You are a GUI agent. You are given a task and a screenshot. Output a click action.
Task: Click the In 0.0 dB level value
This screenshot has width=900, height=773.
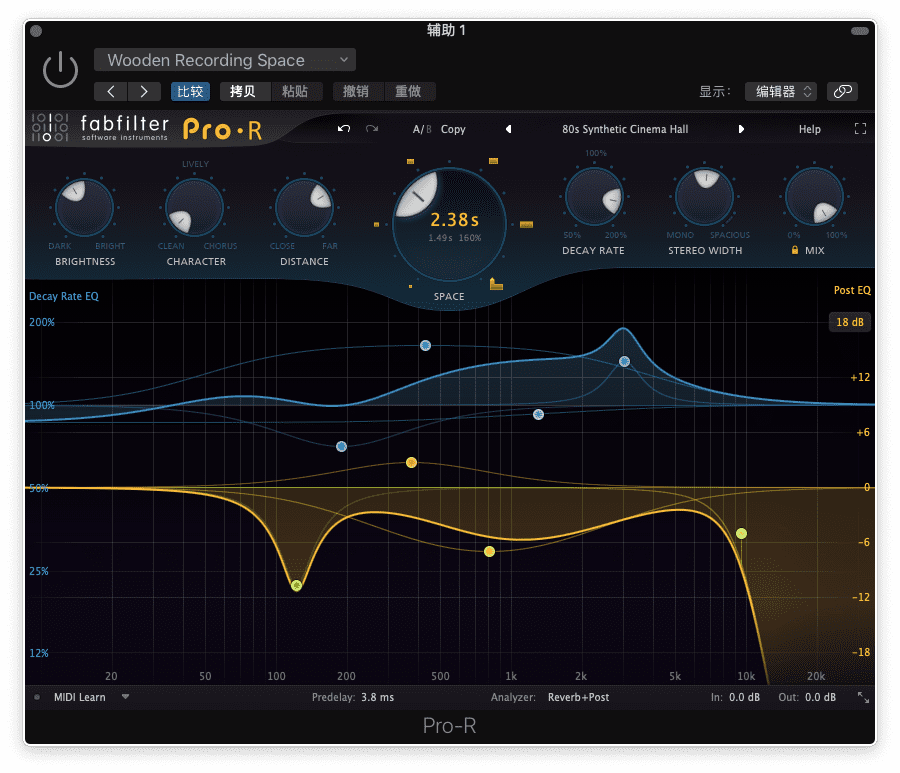coord(744,697)
